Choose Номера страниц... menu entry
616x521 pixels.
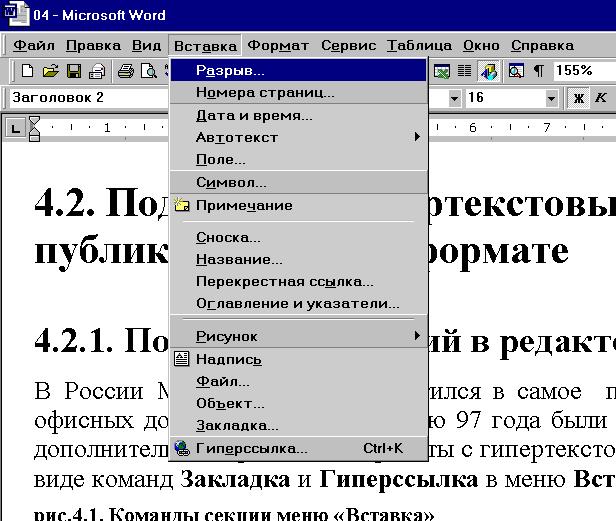coord(299,92)
